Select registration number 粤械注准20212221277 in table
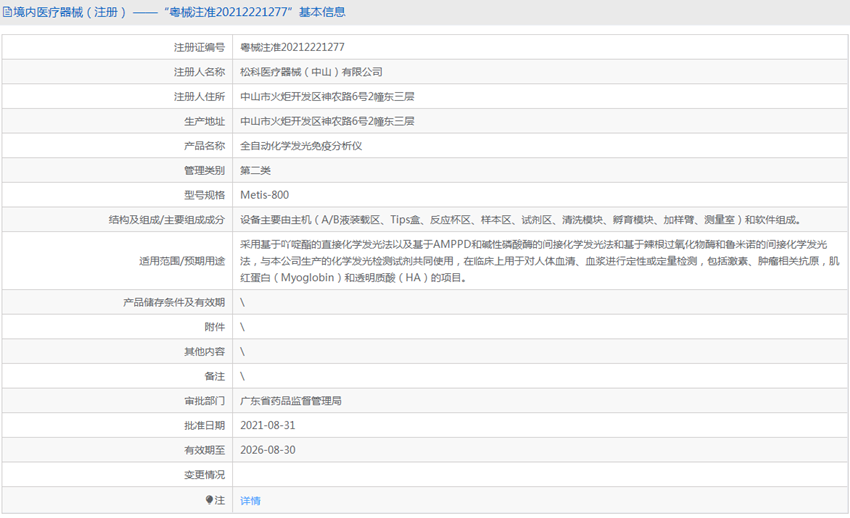Viewport: 850px width, 518px height. [292, 47]
